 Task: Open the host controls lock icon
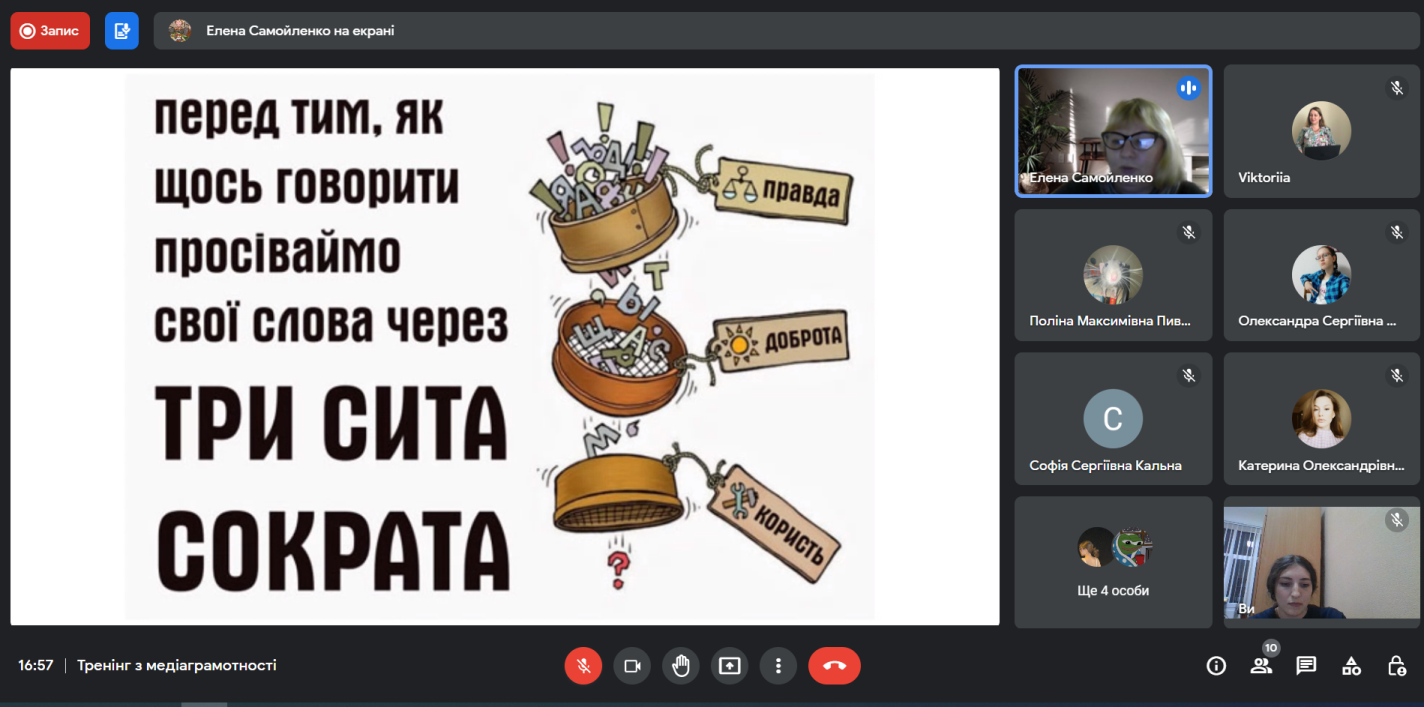coord(1396,666)
